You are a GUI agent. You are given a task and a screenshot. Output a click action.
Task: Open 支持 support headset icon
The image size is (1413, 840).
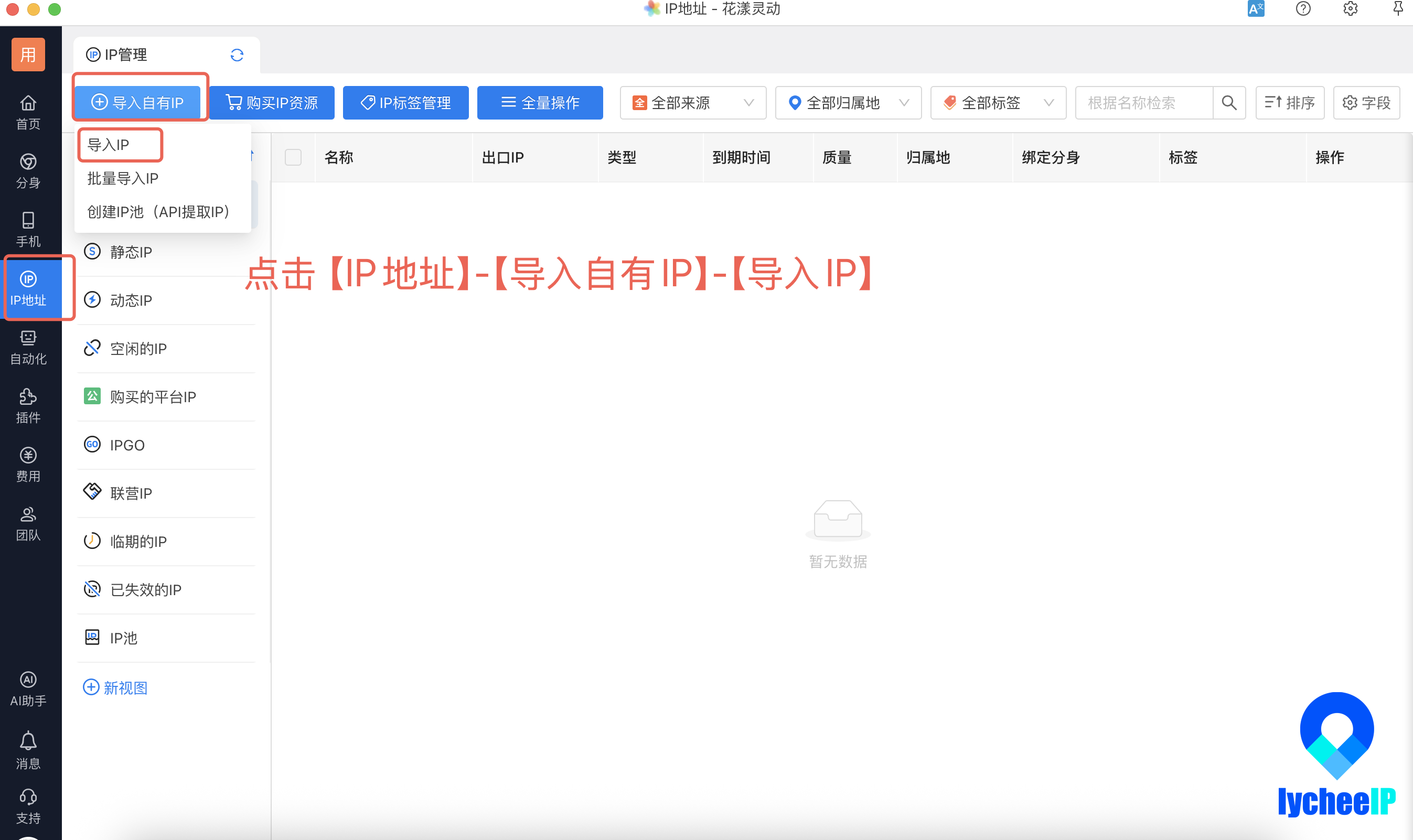[x=28, y=806]
